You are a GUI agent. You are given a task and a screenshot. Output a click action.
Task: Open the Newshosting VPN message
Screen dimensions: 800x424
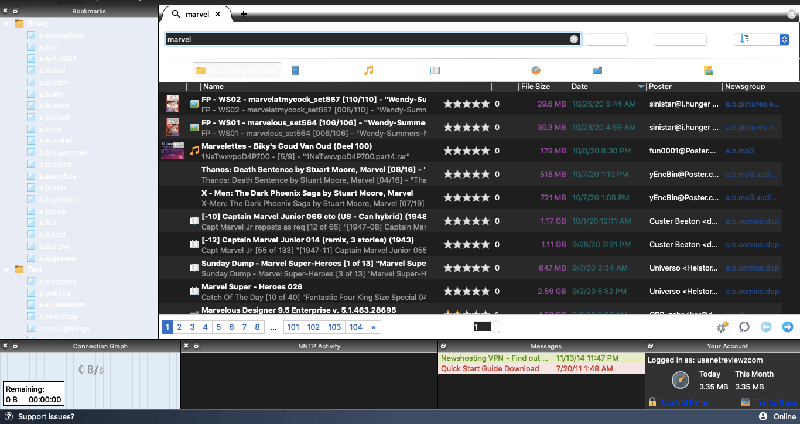coord(541,358)
